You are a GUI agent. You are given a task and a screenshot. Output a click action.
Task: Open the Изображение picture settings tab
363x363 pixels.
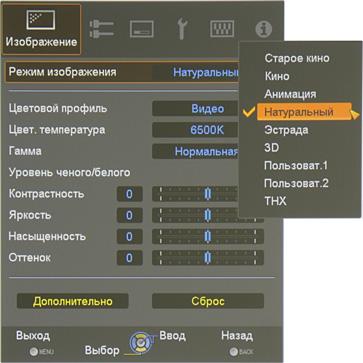click(x=41, y=29)
